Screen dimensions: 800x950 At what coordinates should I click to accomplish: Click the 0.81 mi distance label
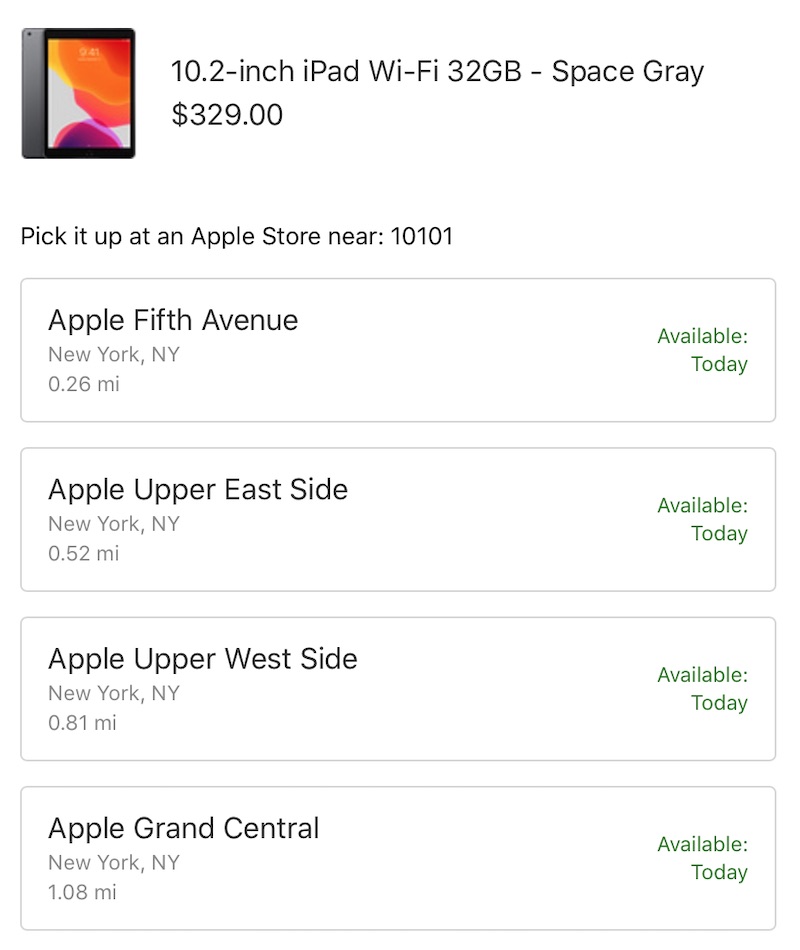click(x=83, y=722)
